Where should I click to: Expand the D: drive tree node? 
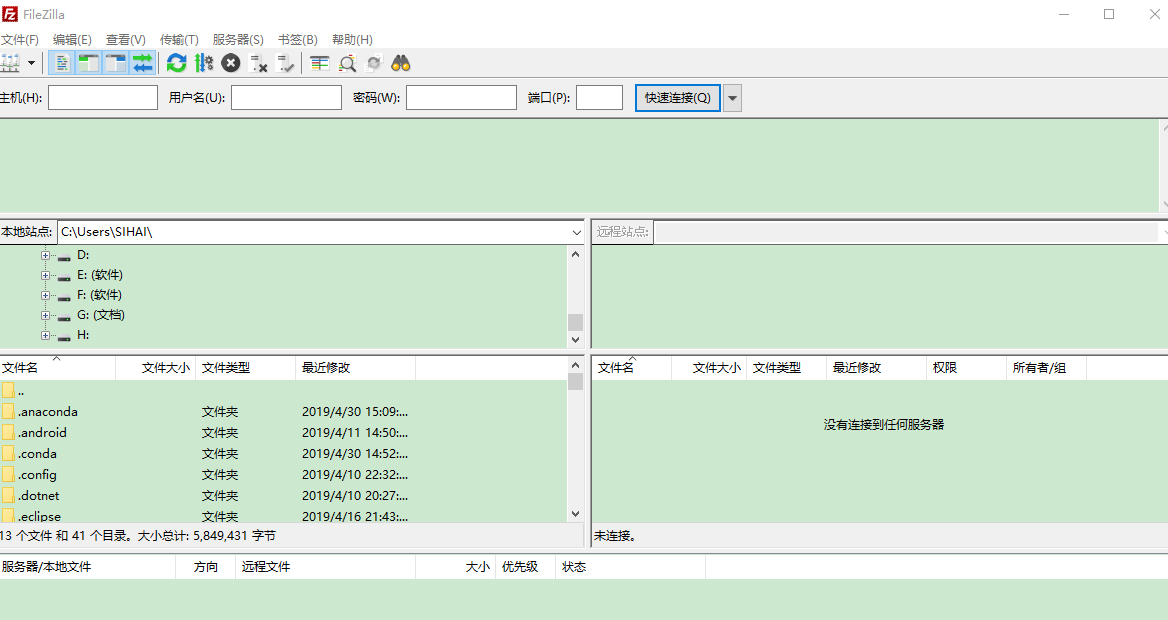click(45, 255)
